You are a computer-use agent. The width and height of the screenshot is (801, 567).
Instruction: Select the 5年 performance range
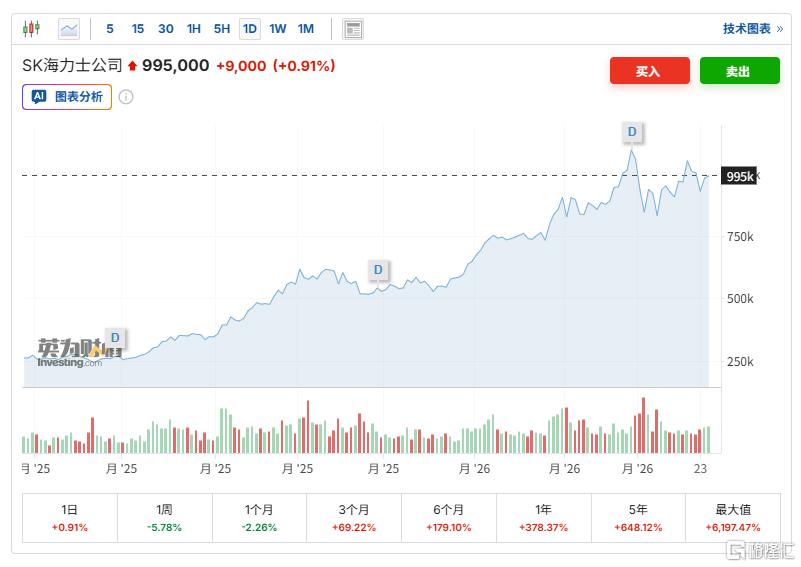[636, 517]
